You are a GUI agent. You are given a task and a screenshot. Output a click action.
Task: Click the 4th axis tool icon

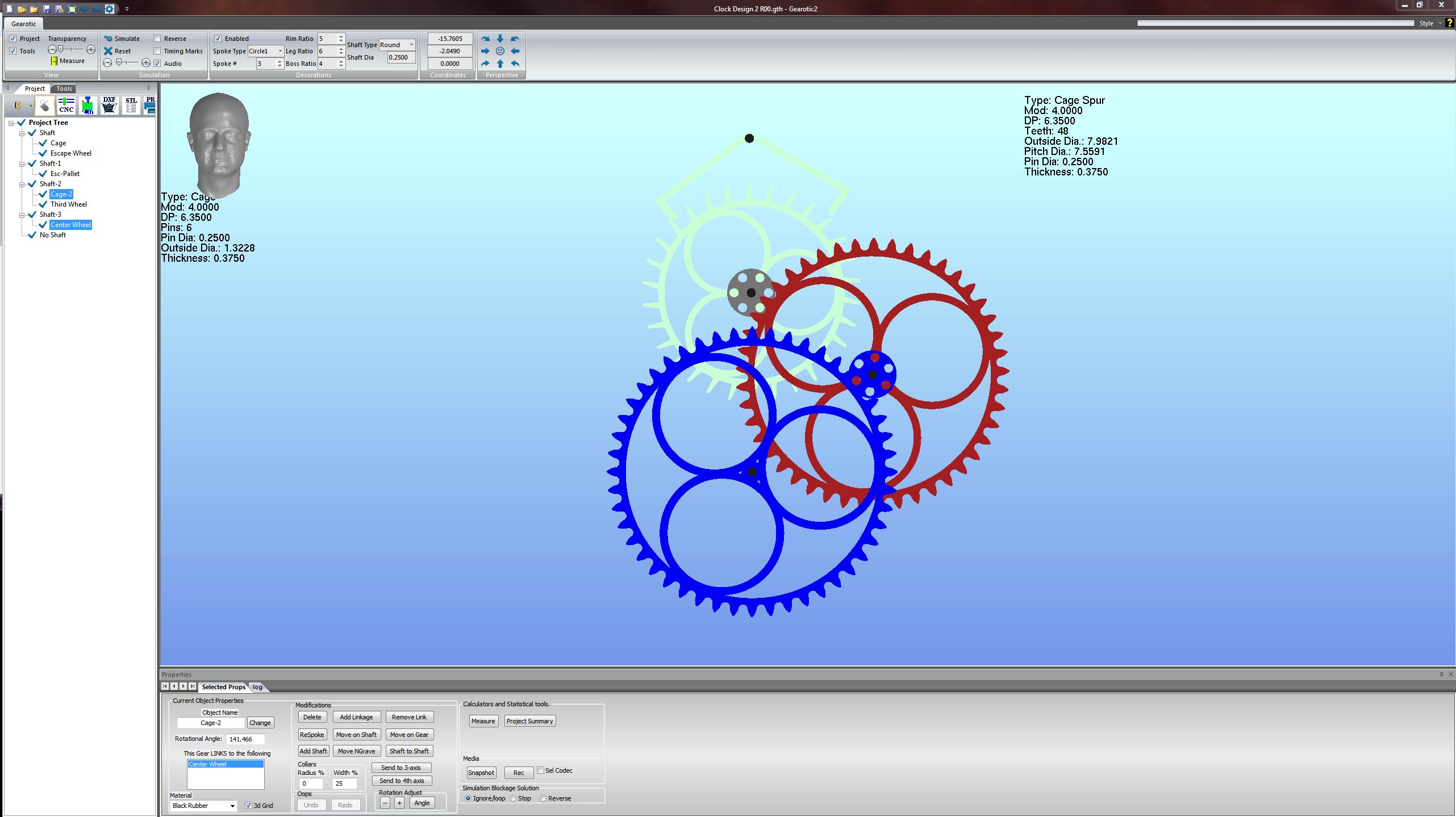(x=87, y=106)
